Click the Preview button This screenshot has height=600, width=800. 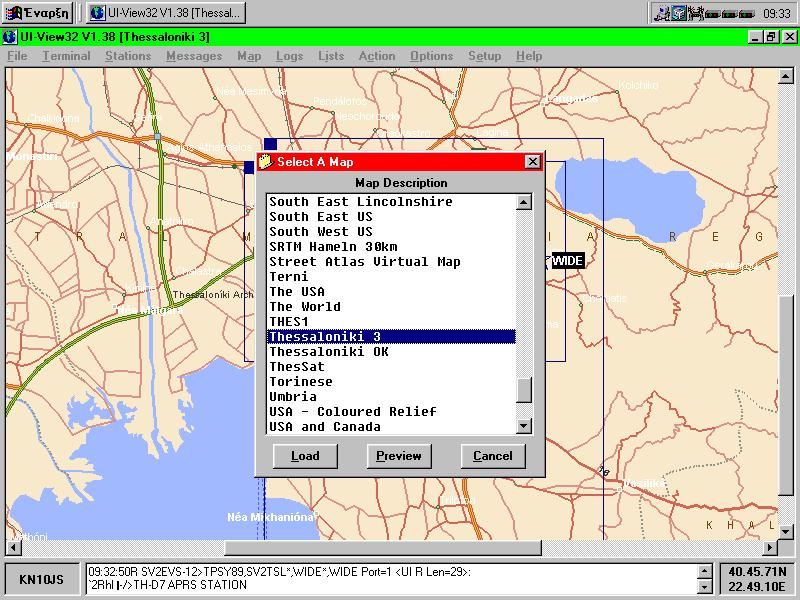coord(399,456)
